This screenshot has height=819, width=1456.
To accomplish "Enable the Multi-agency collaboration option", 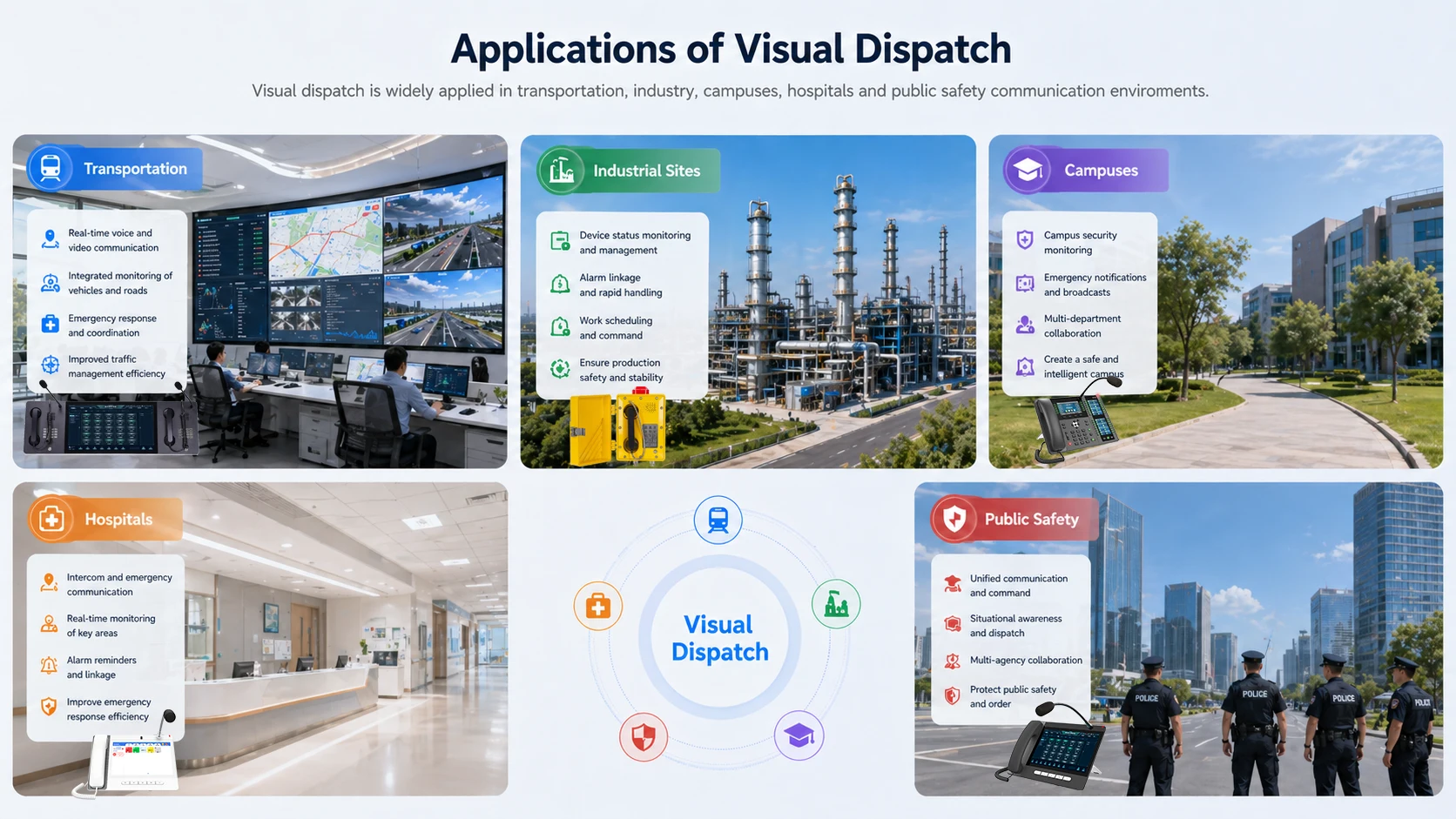I will click(x=1026, y=660).
